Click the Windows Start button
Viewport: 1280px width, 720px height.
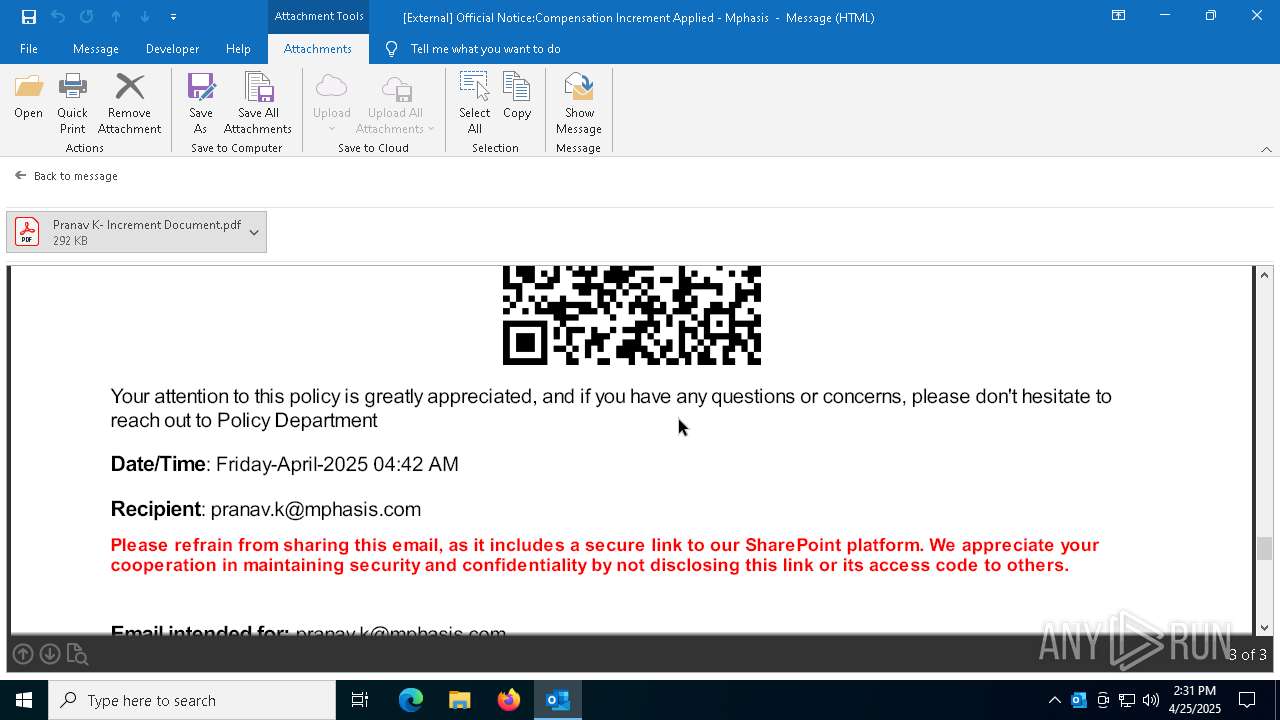click(x=24, y=700)
